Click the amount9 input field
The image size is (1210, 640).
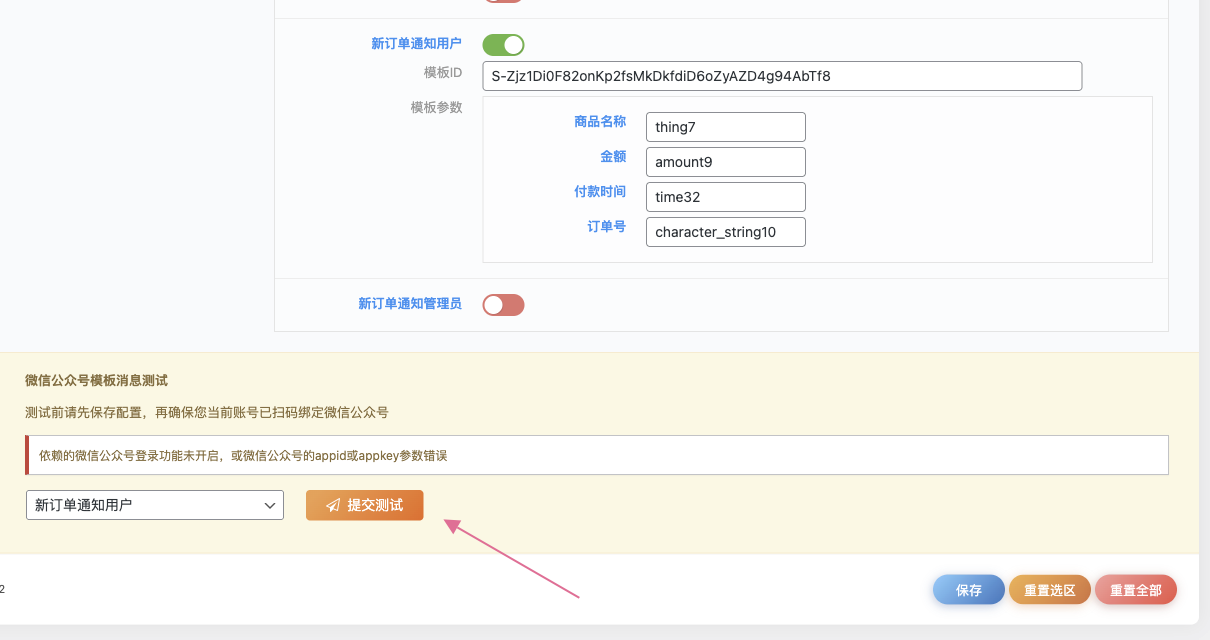(725, 161)
